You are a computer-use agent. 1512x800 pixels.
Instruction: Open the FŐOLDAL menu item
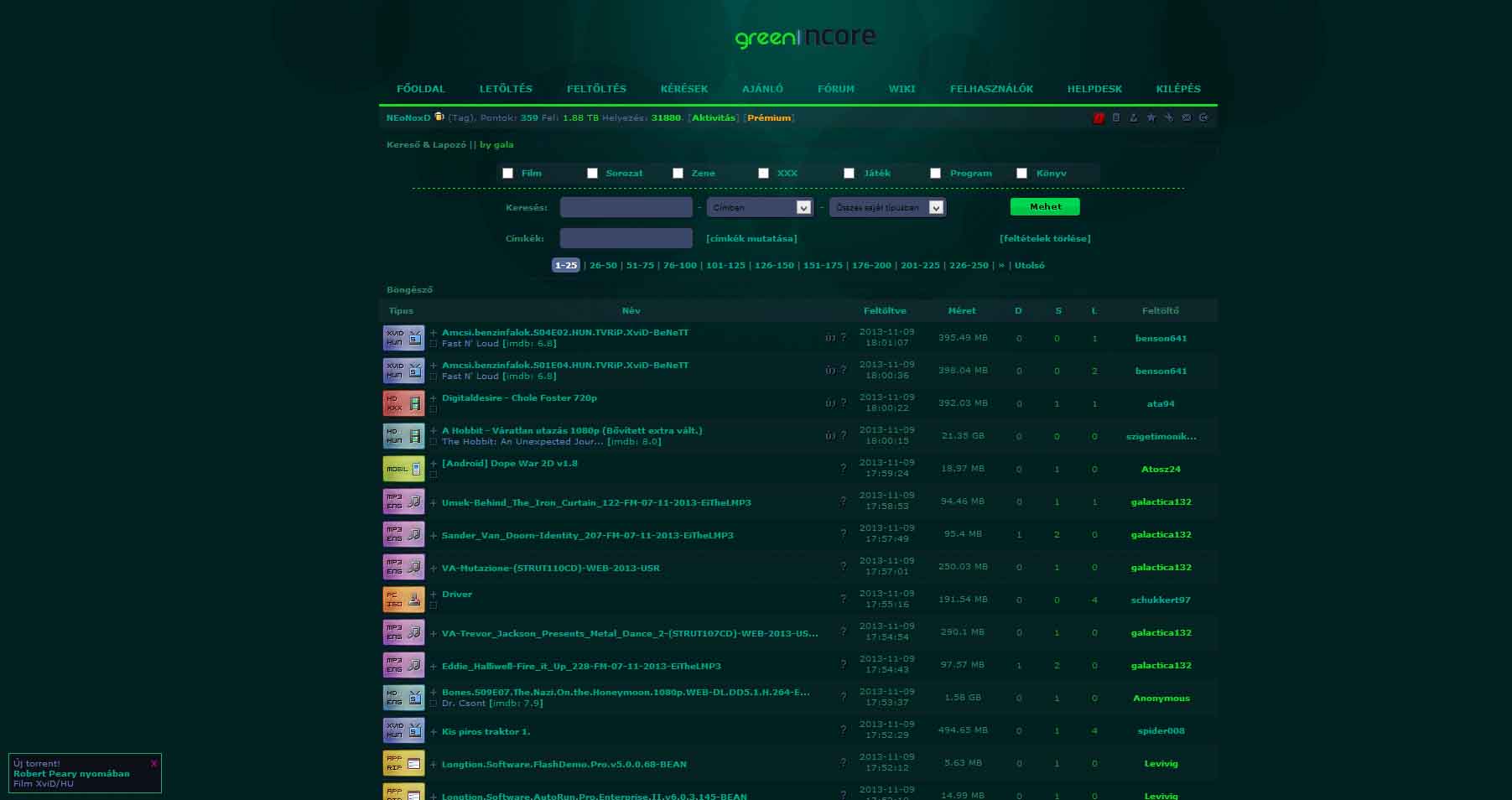point(421,89)
